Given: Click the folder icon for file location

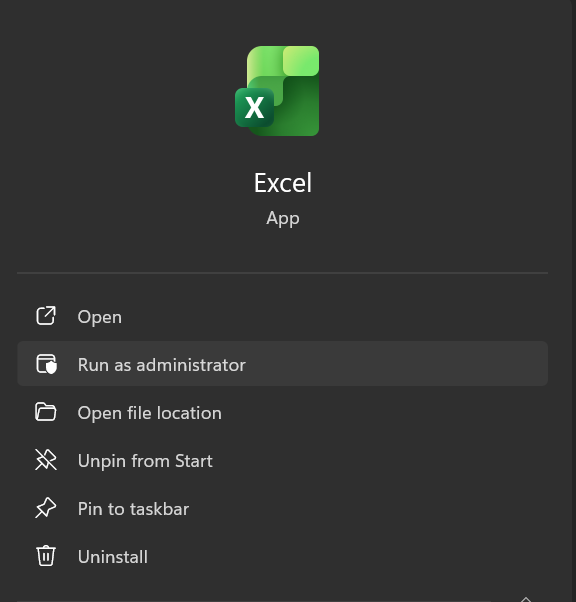Looking at the screenshot, I should click(46, 412).
